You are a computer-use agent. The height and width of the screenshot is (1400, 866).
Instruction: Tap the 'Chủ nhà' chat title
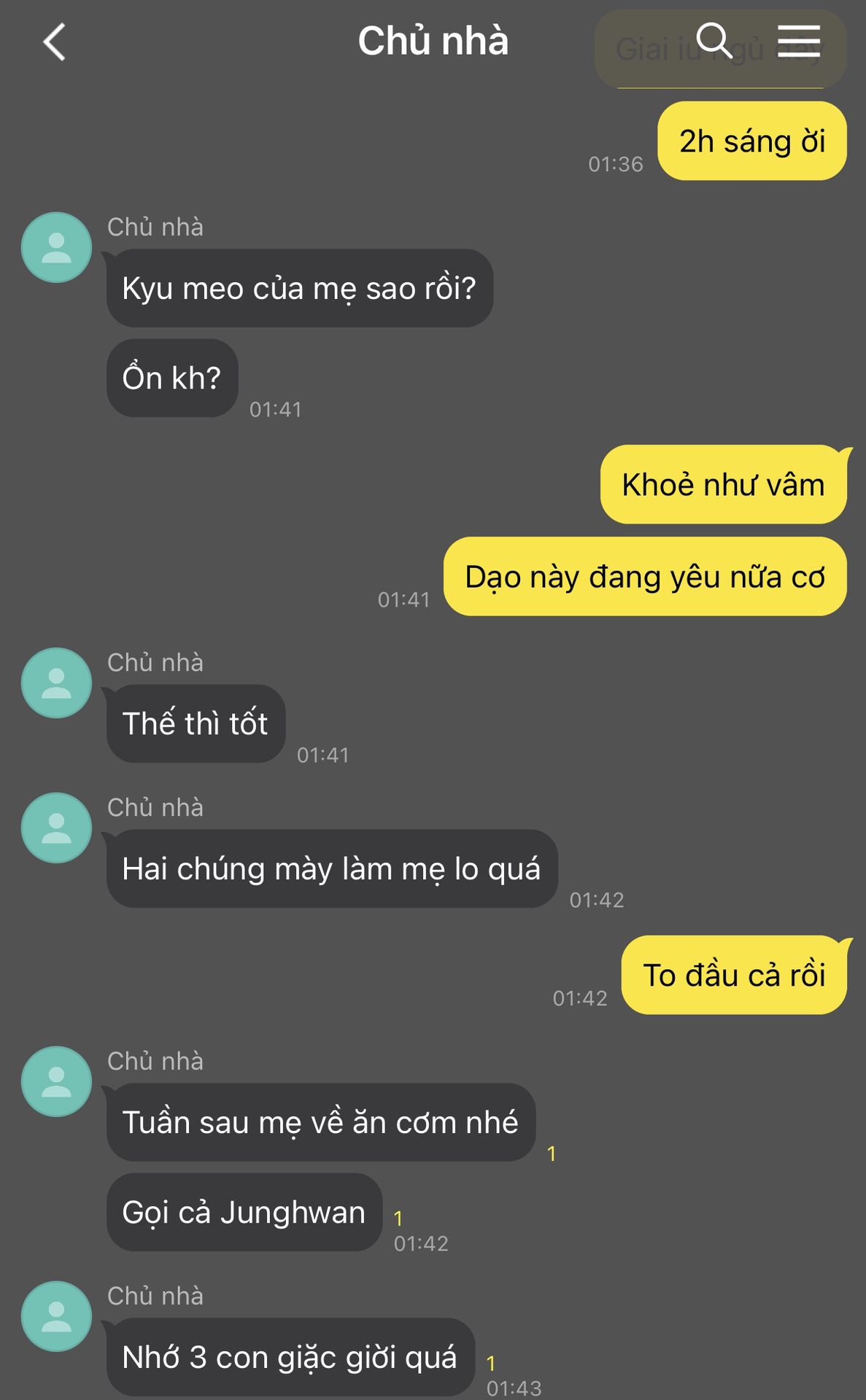pos(433,41)
